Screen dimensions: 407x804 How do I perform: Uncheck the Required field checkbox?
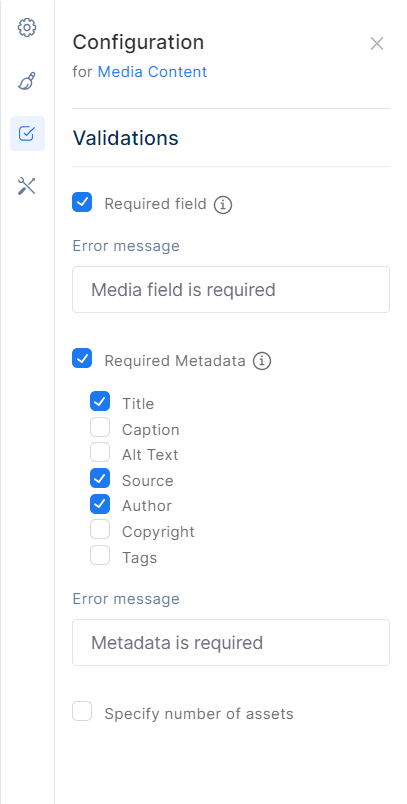pos(82,202)
